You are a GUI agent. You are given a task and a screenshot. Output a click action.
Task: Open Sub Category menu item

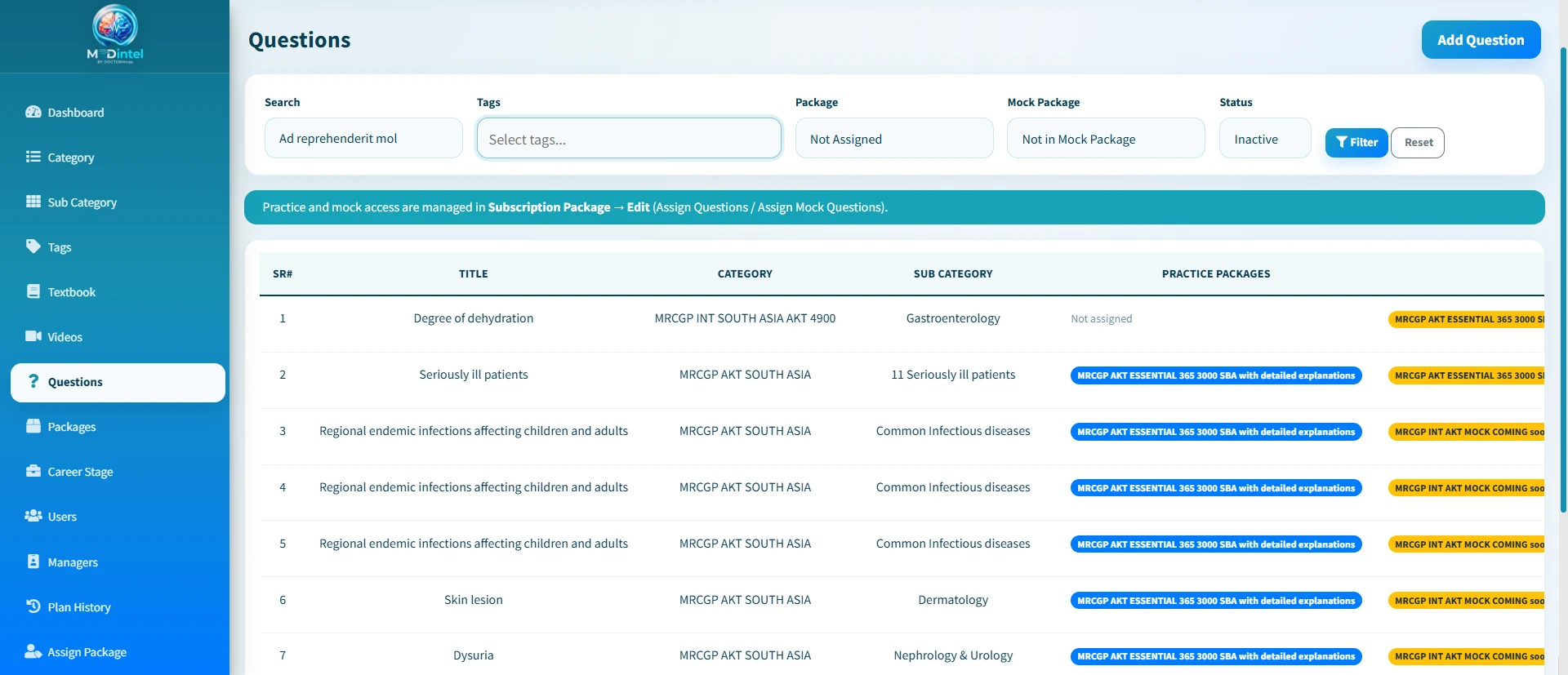pyautogui.click(x=118, y=202)
